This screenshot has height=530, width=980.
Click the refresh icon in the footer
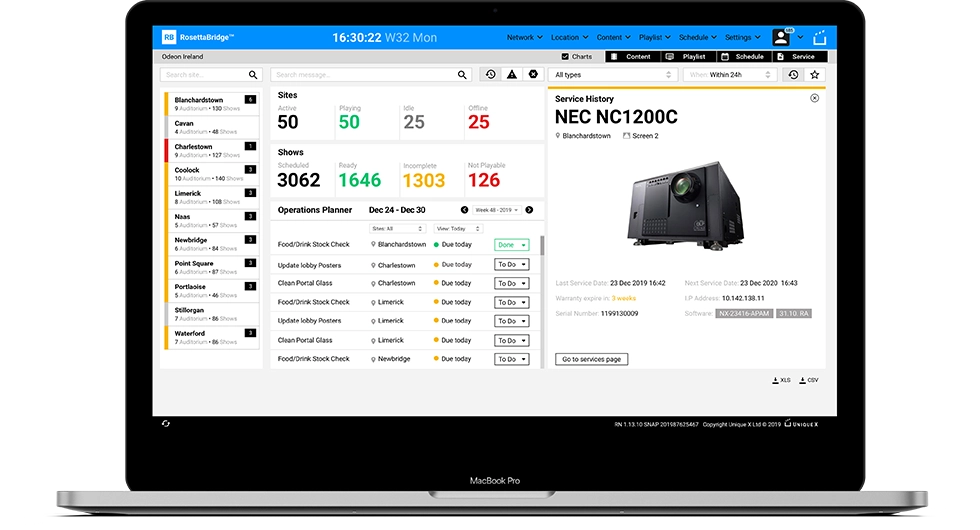166,423
